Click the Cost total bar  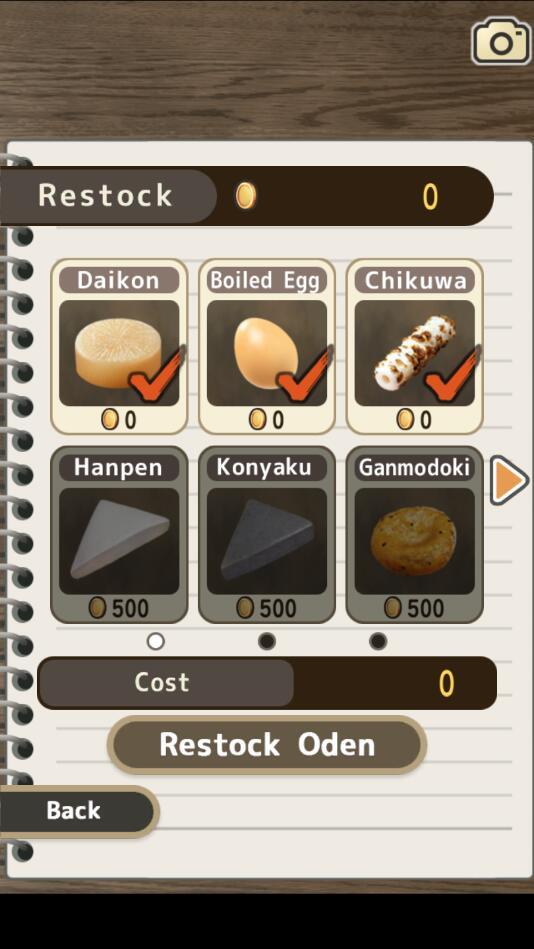(267, 683)
